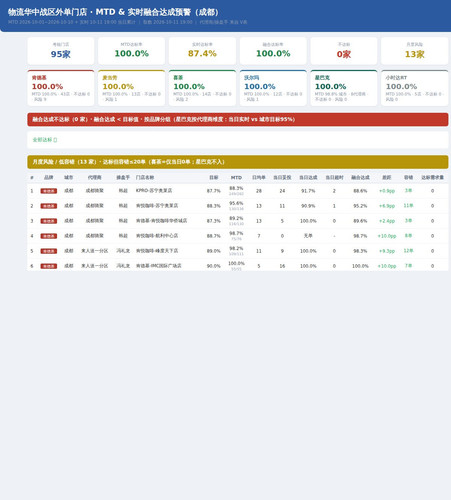Click the 12单 tolerance value
Viewport: 451px width, 500px height.
point(408,251)
